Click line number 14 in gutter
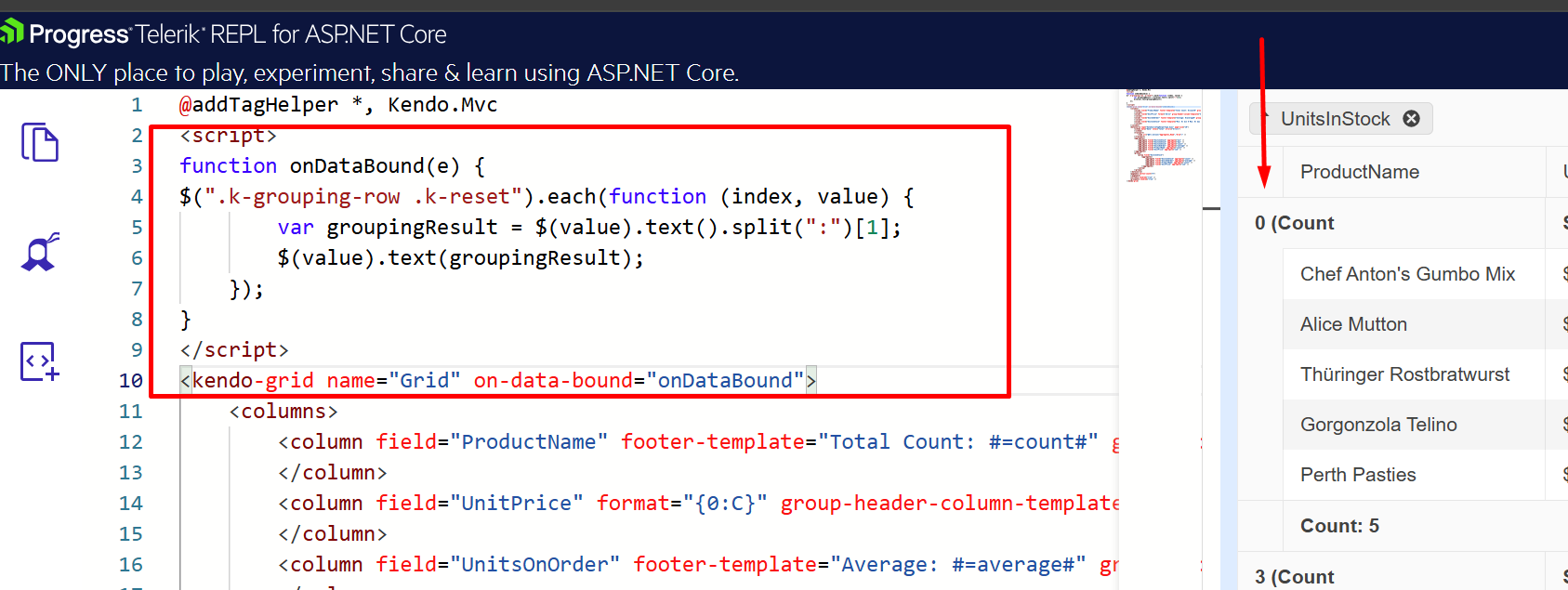The width and height of the screenshot is (1568, 590). click(131, 503)
